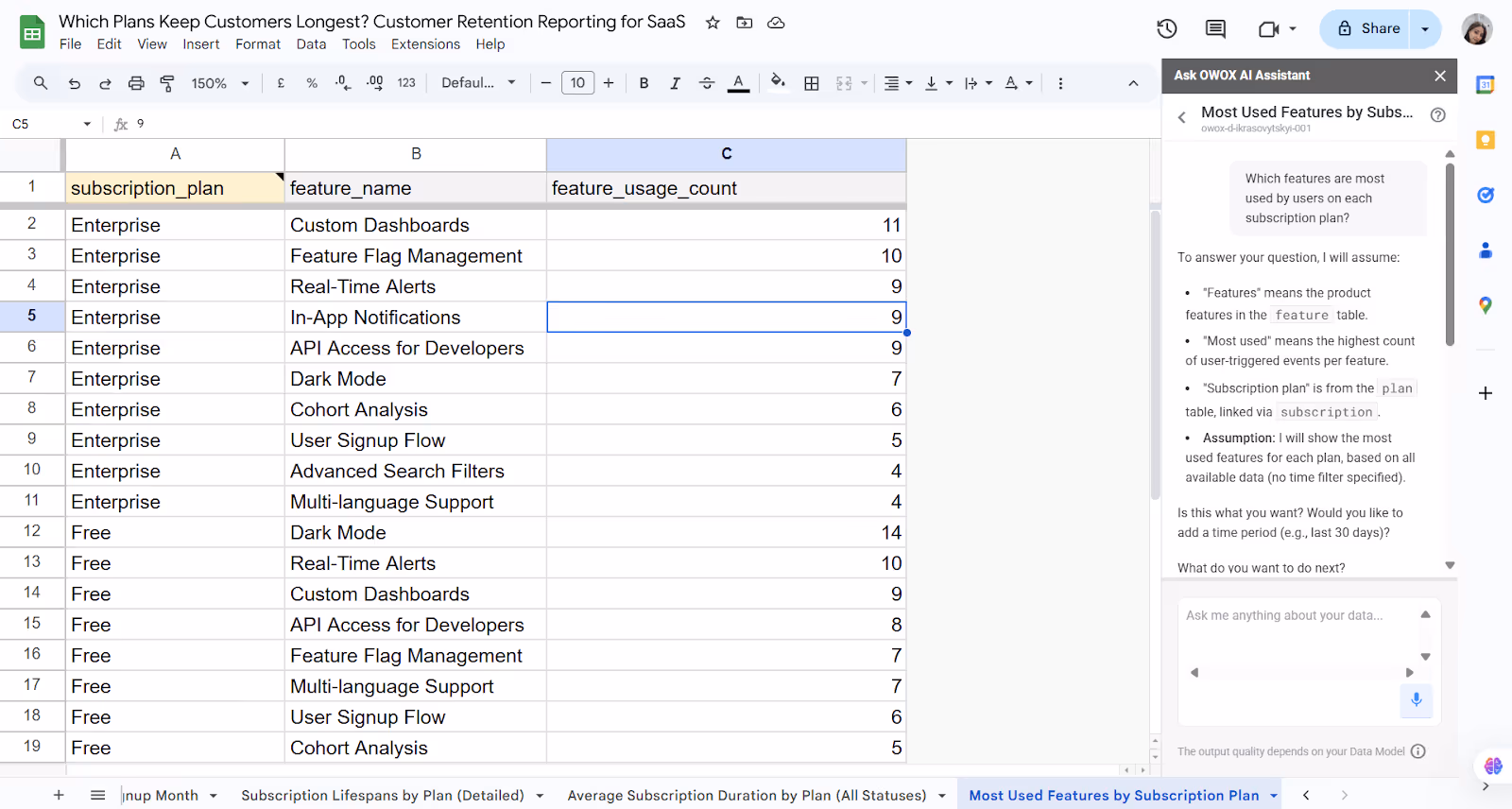The image size is (1512, 809).
Task: Search the menus magnifier icon
Action: [x=41, y=83]
